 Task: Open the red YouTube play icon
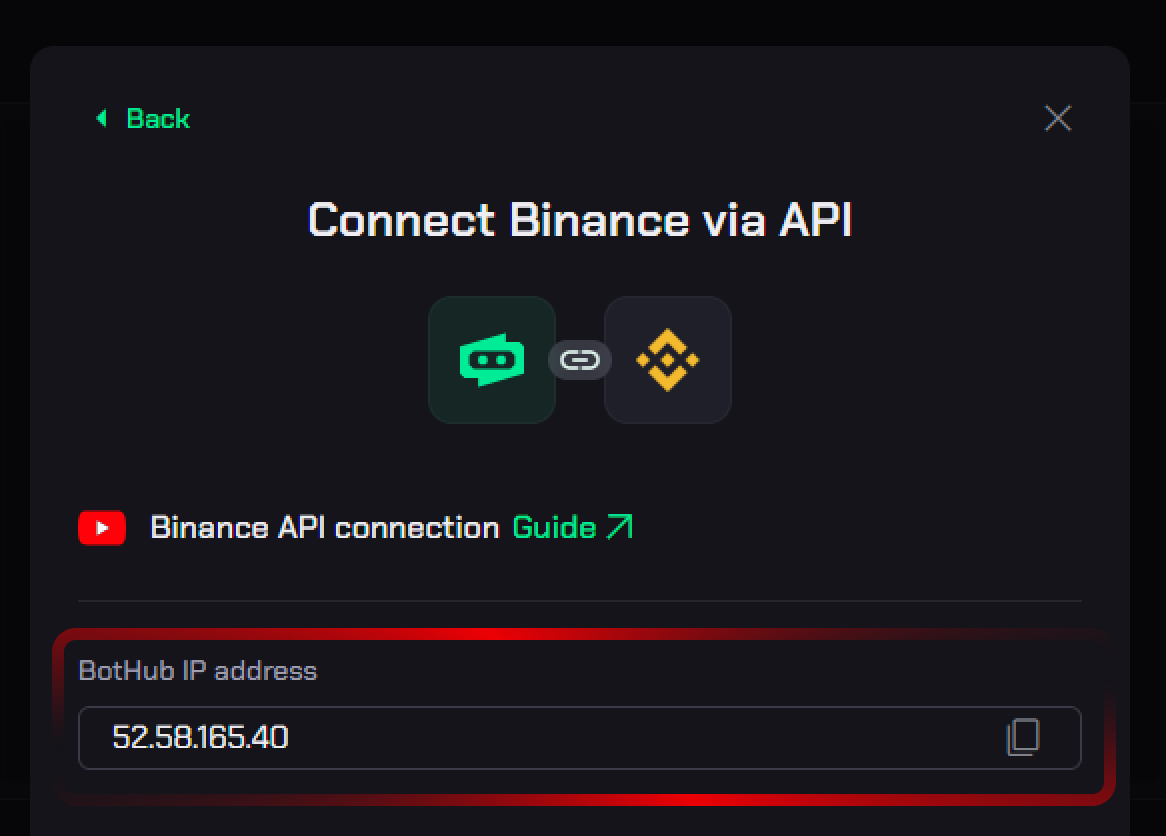tap(102, 528)
